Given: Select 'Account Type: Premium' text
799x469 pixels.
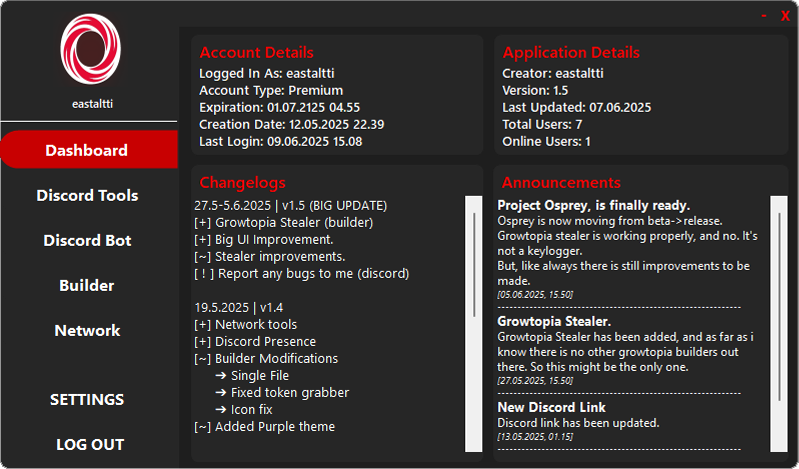Looking at the screenshot, I should click(x=271, y=91).
